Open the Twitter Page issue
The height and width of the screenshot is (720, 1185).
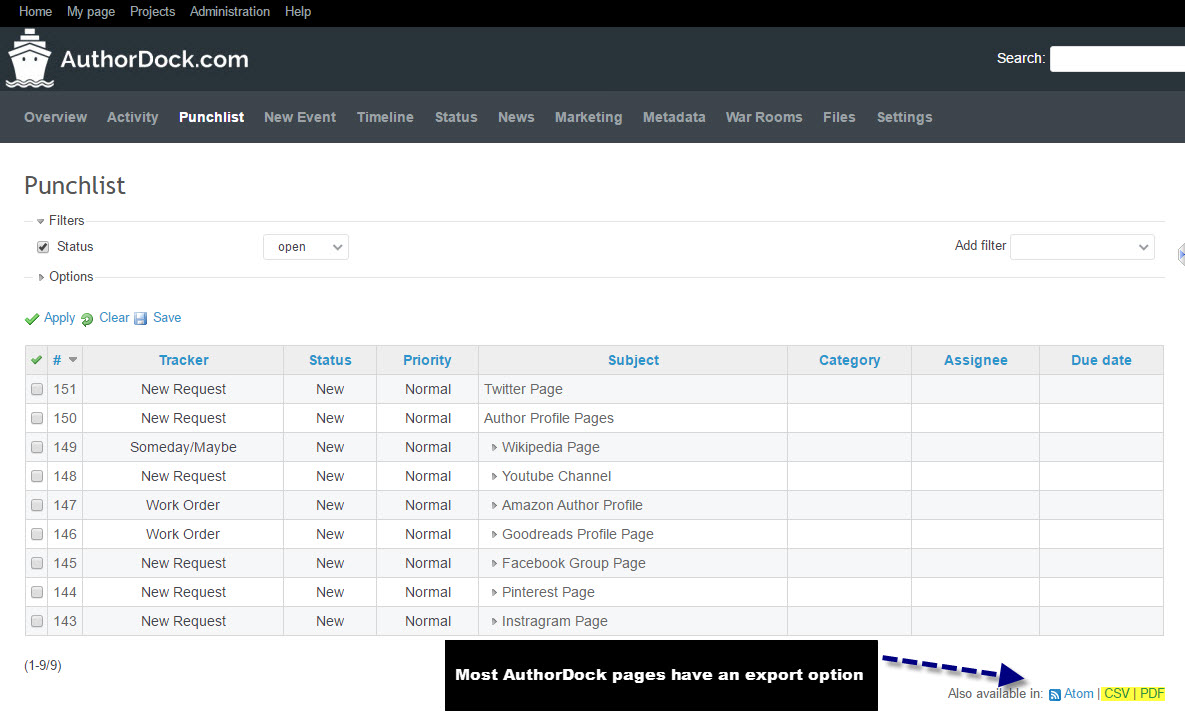point(523,389)
